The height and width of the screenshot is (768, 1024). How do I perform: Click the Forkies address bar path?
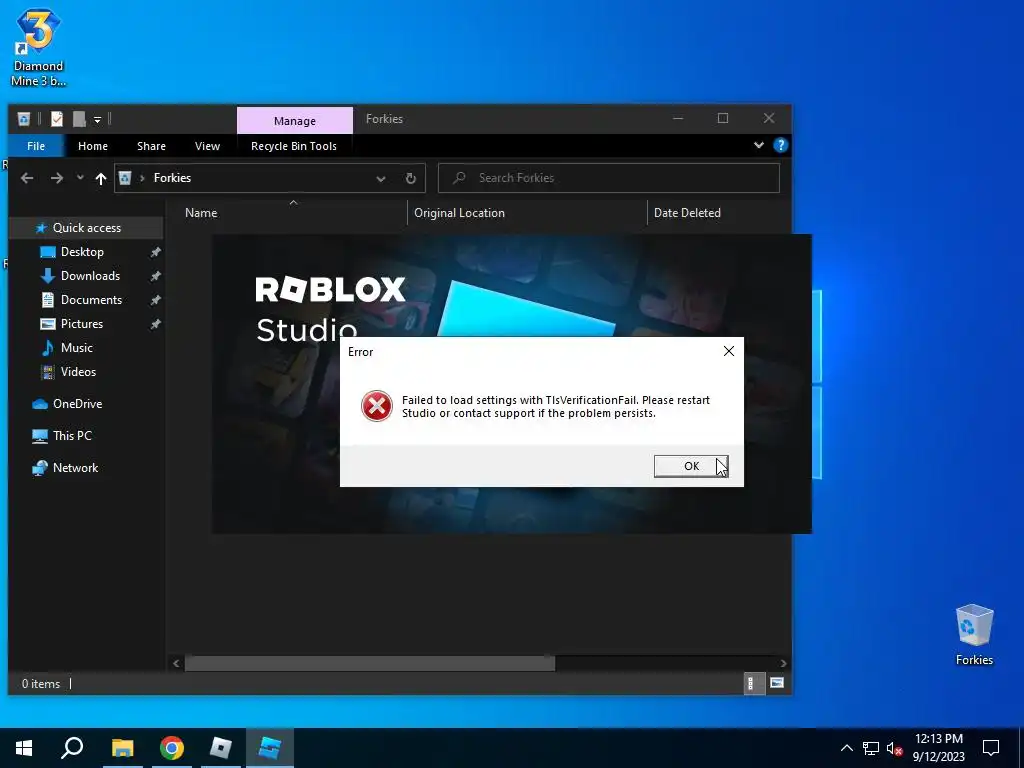pos(172,178)
